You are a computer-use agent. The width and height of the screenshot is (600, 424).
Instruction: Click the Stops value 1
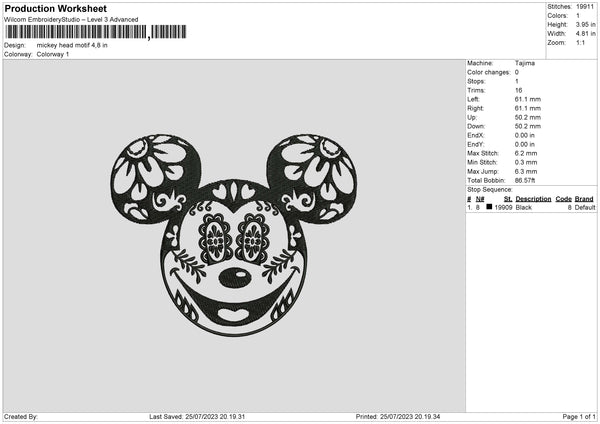(517, 81)
